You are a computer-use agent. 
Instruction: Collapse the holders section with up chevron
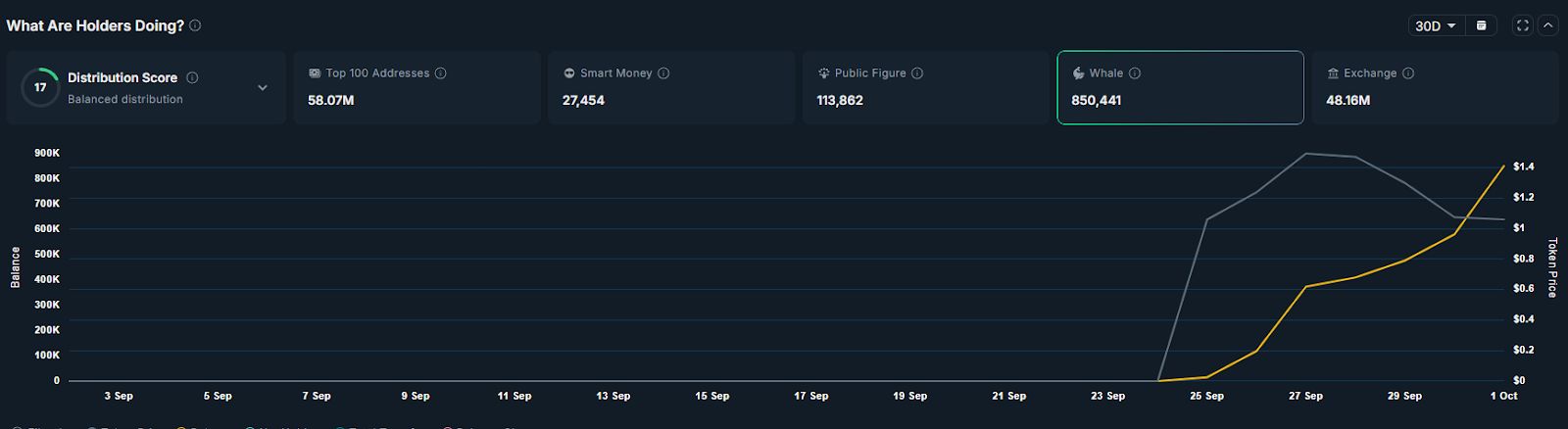click(x=1547, y=25)
